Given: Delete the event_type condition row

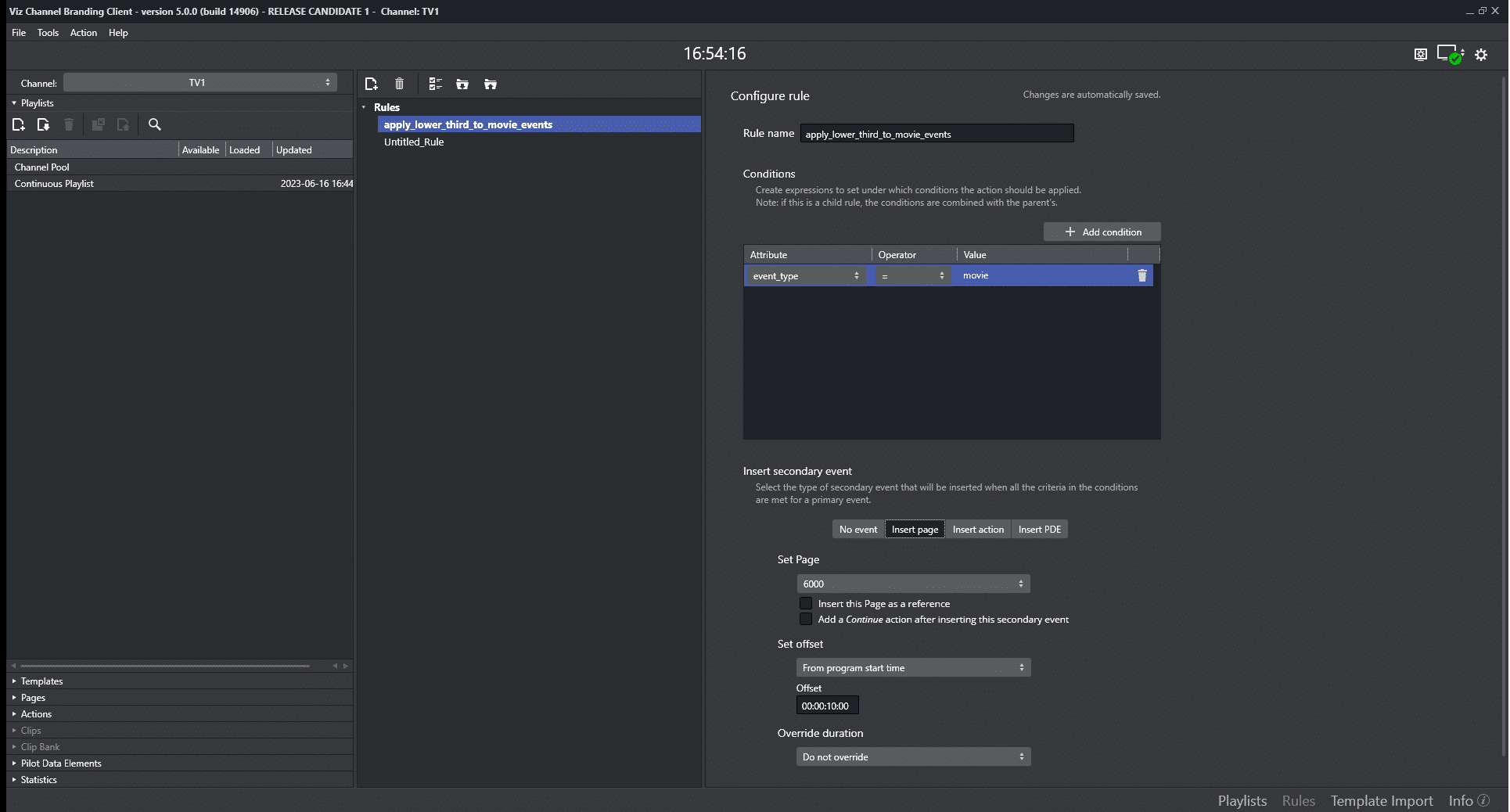Looking at the screenshot, I should [x=1141, y=275].
